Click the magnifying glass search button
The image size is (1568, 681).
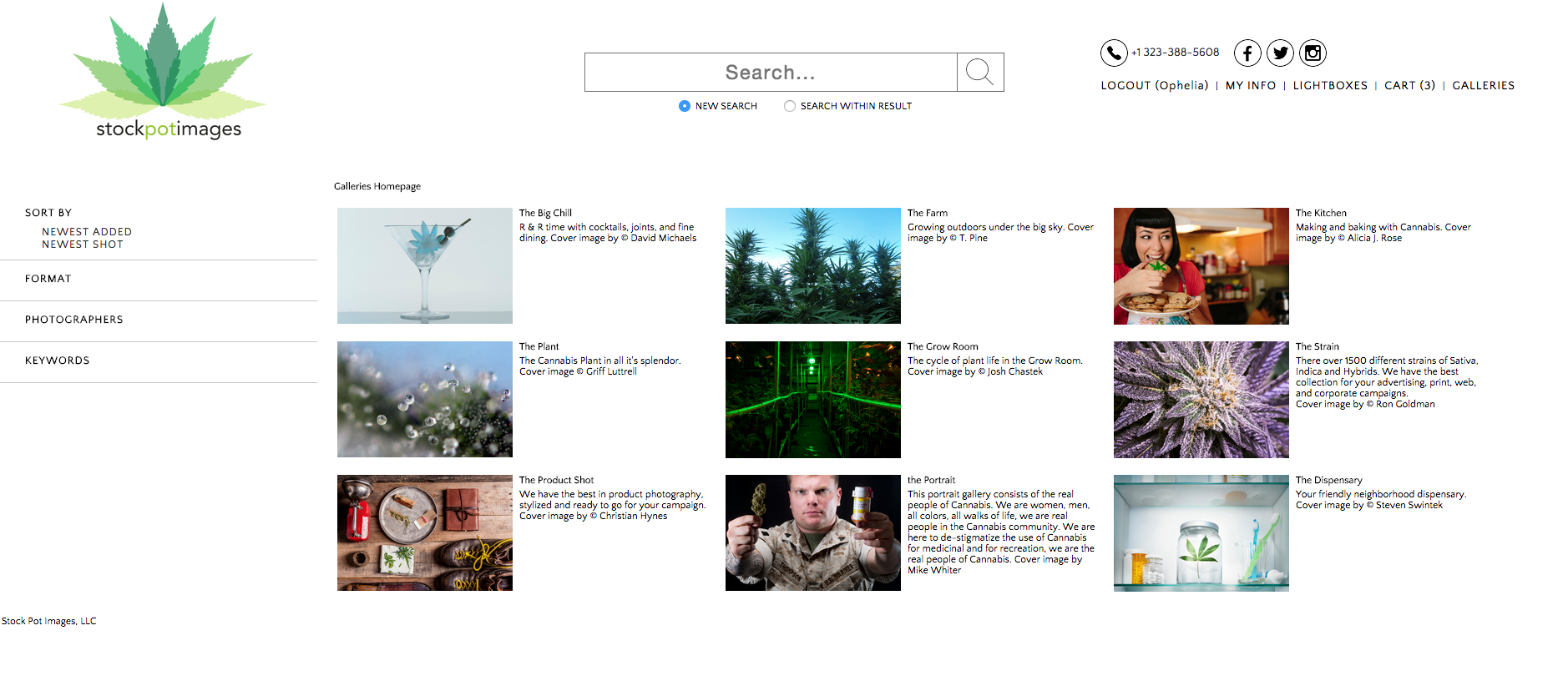(980, 73)
